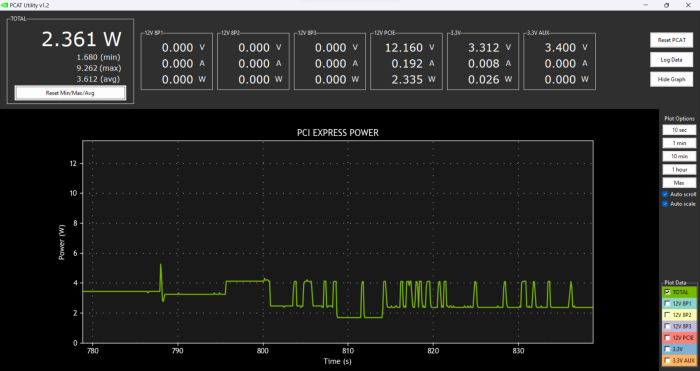Minimize the PCAT Utility window
Viewport: 700px width, 371px height.
click(646, 5)
